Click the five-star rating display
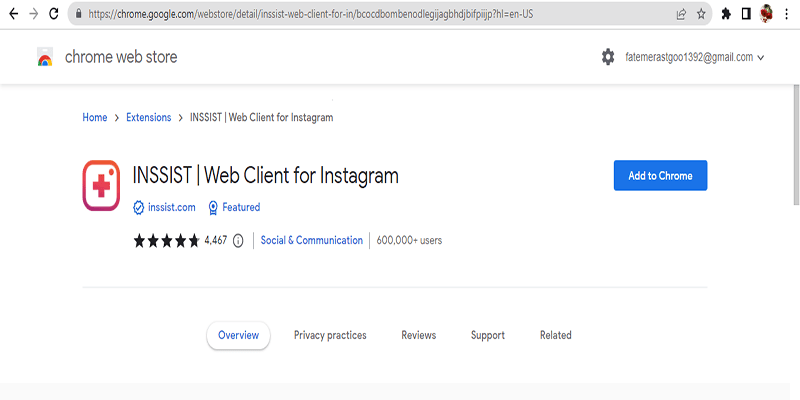This screenshot has height=400, width=800. coord(166,241)
